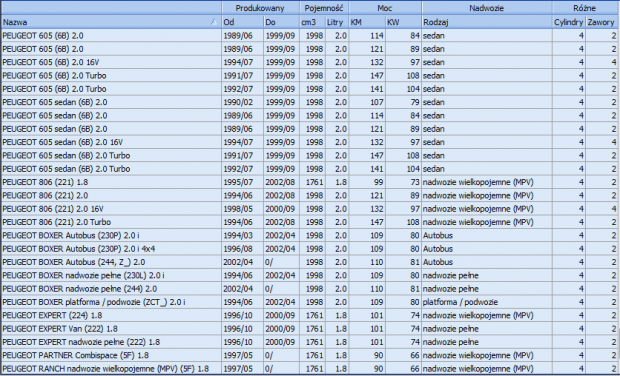Select PEUGEOT BOXER nadwozie pełne (244) 2.0

(310, 289)
